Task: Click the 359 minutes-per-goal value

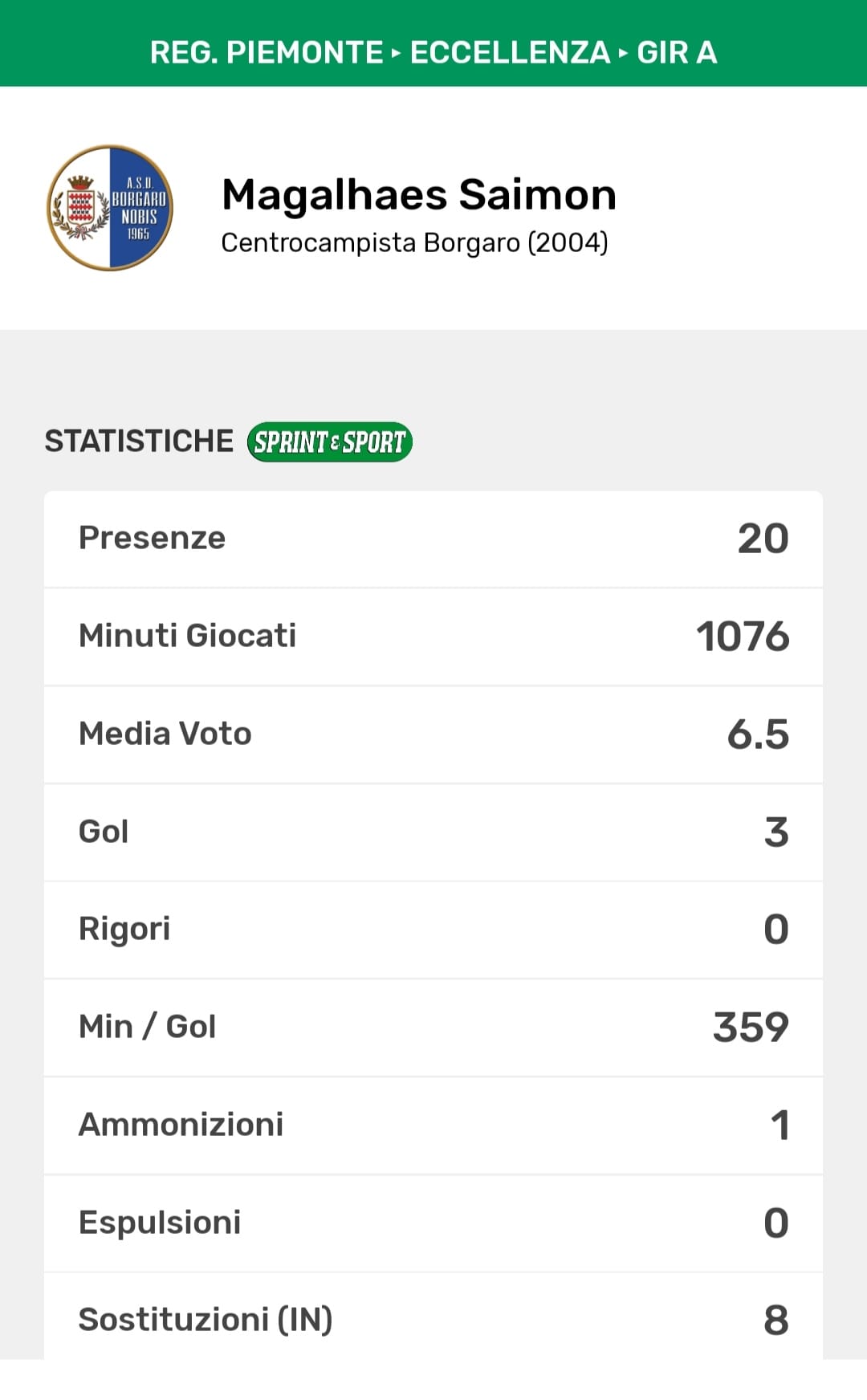Action: click(x=751, y=1028)
